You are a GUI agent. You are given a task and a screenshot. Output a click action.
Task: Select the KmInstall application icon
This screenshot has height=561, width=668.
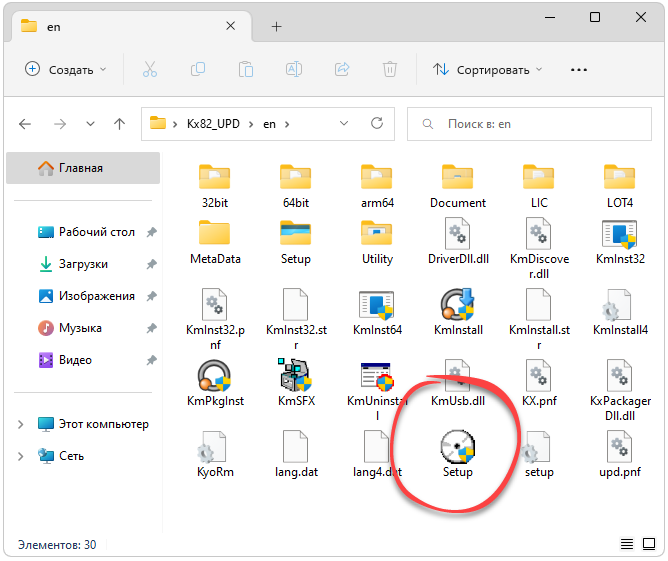(x=458, y=305)
